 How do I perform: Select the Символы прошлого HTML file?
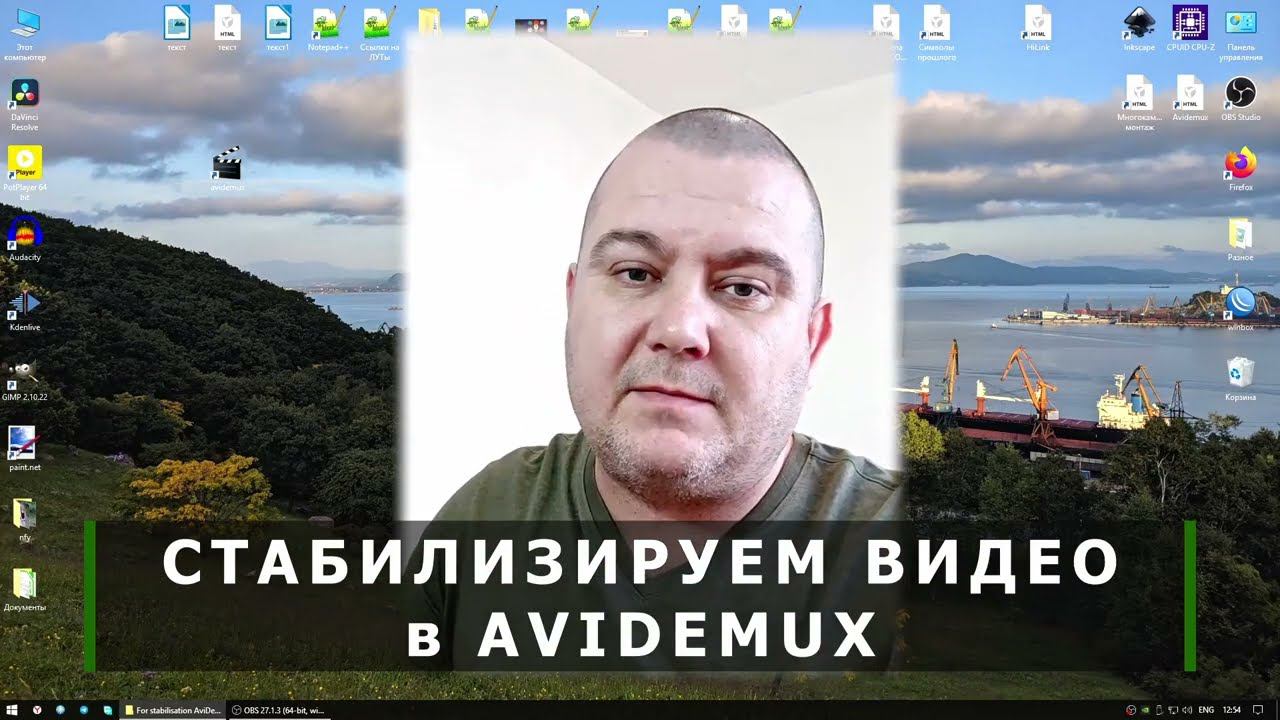[937, 33]
